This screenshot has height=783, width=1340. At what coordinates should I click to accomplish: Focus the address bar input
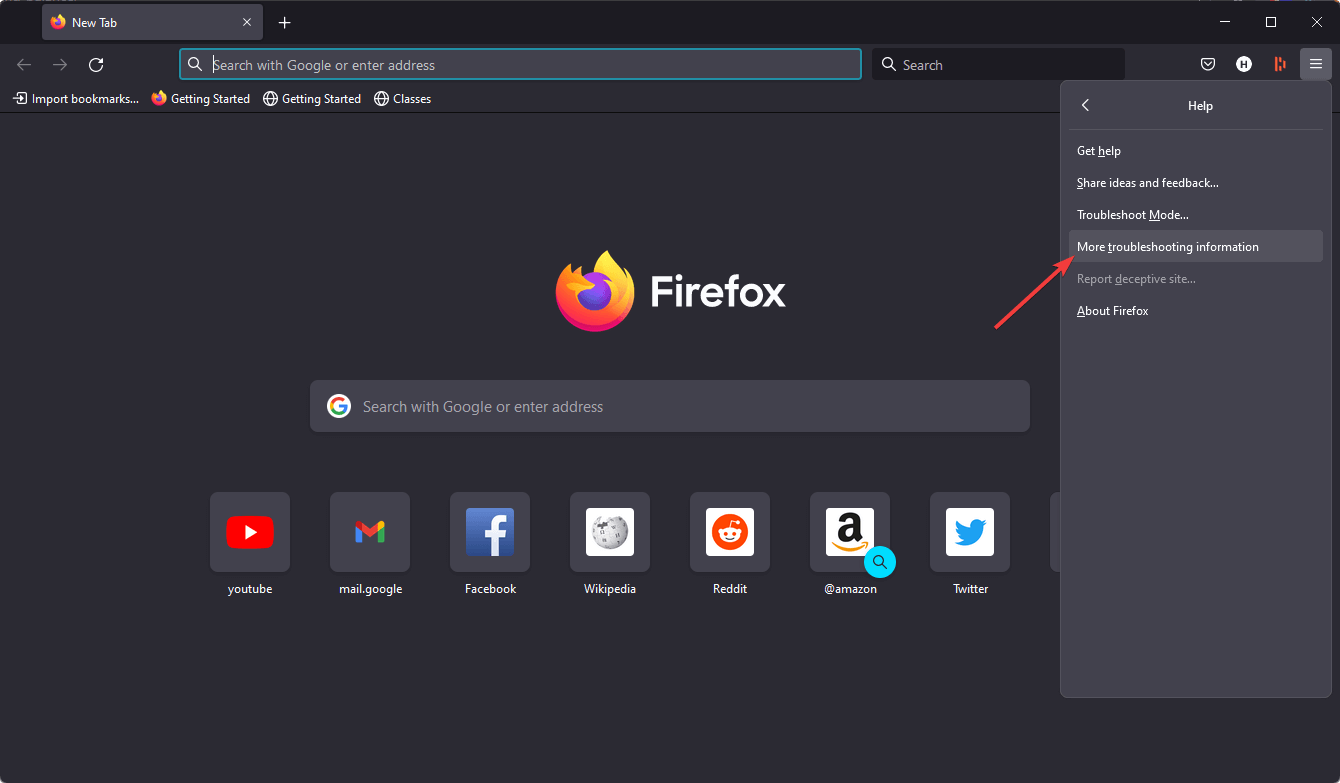[x=520, y=64]
